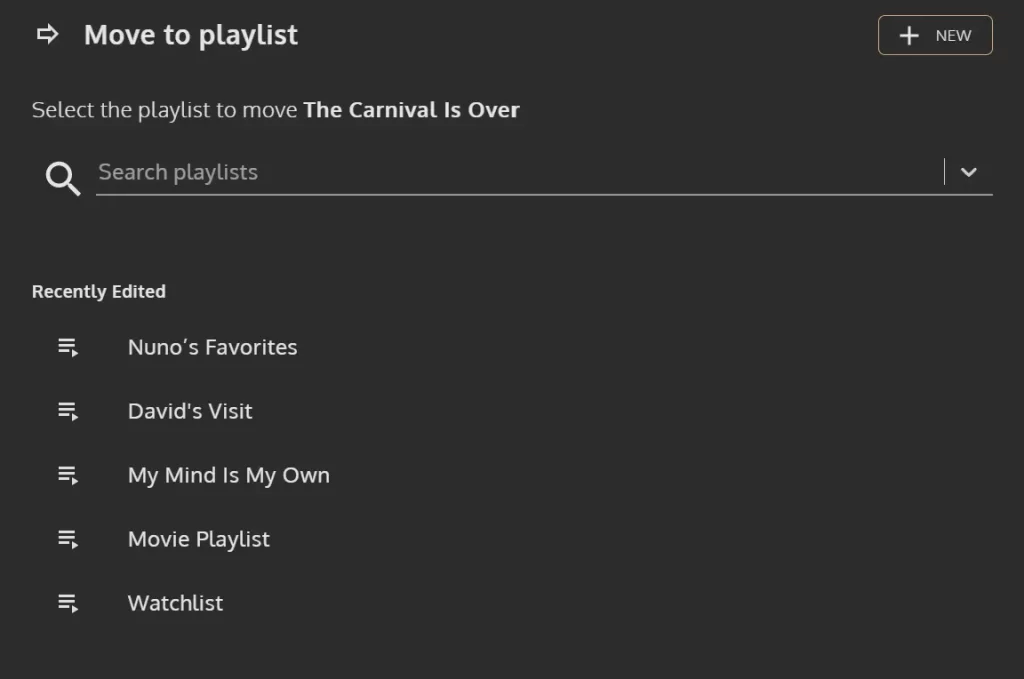Create a new playlist with the NEW button

coord(935,35)
